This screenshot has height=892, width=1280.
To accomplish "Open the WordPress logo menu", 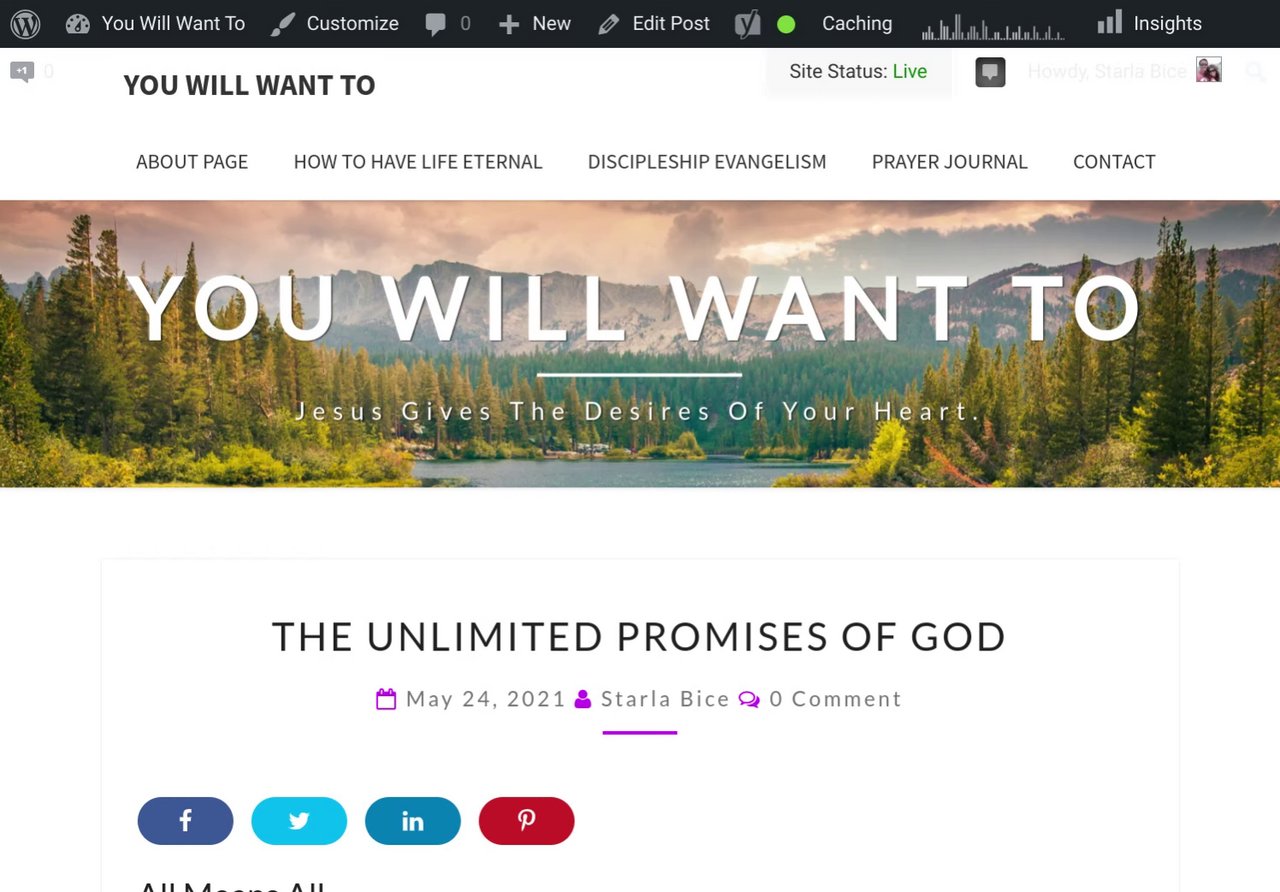I will coord(25,24).
